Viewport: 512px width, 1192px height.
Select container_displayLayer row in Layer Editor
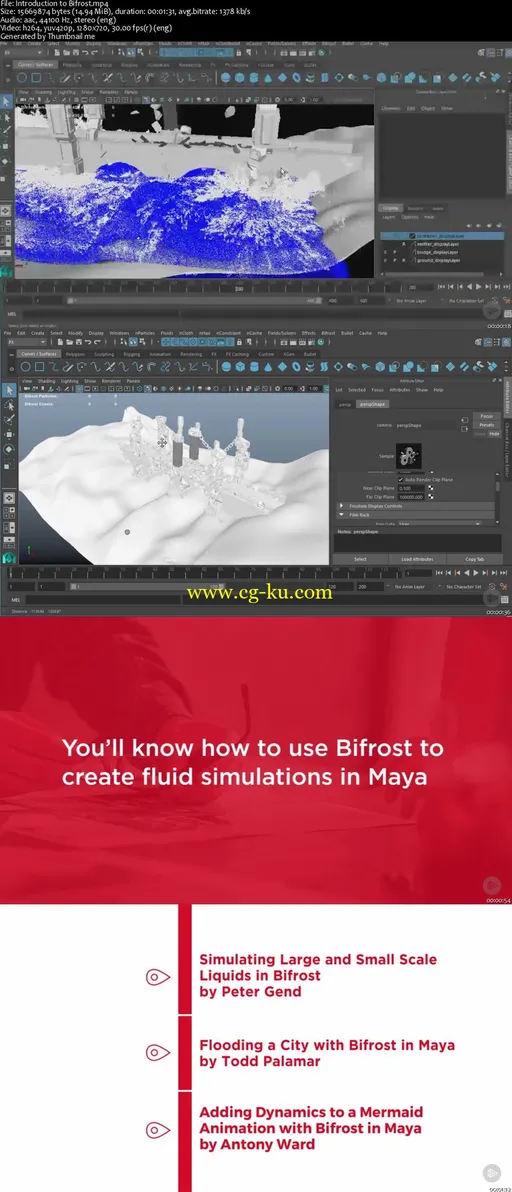click(441, 236)
